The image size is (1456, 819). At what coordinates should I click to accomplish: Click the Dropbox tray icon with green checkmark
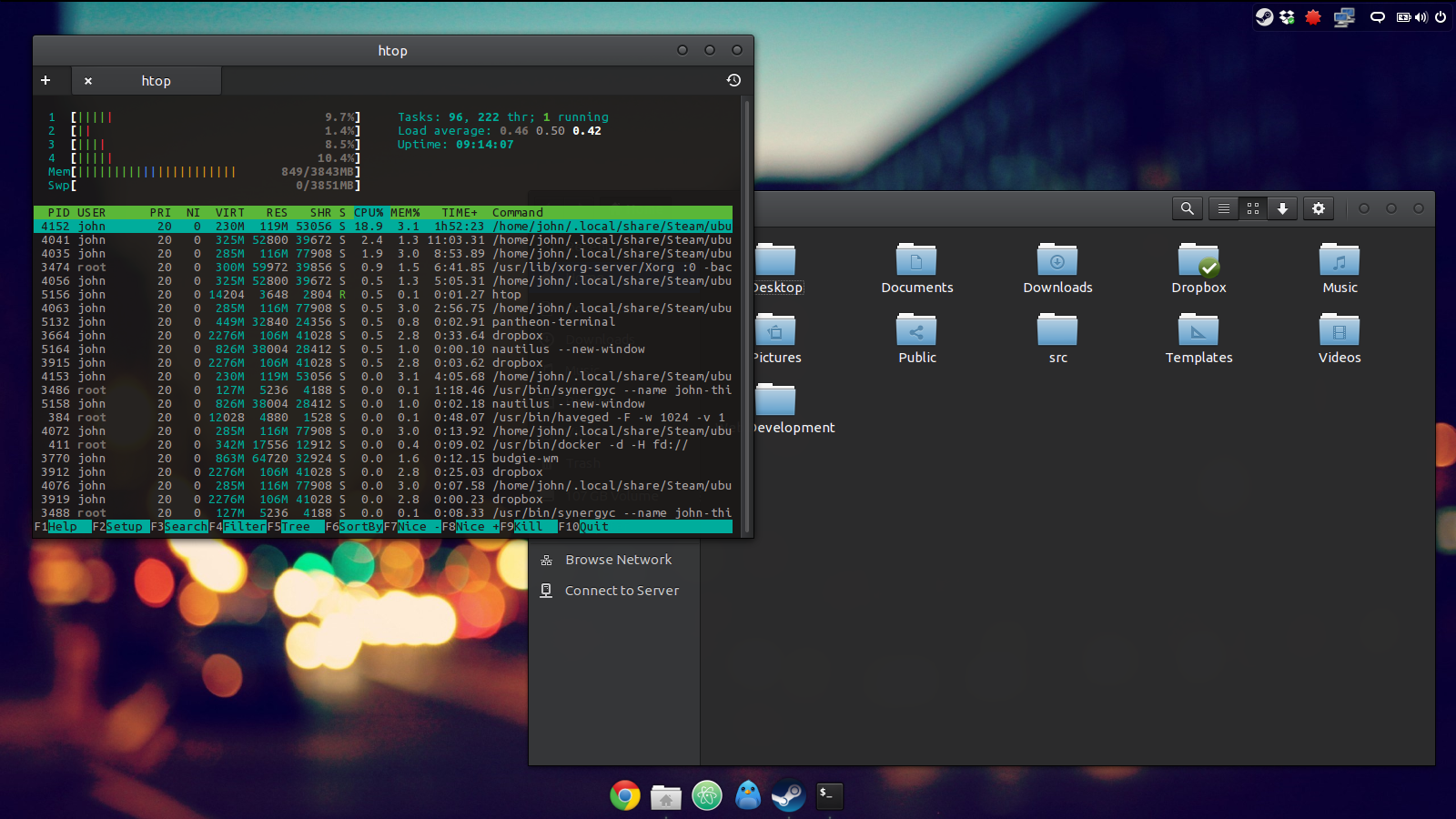click(x=1287, y=16)
